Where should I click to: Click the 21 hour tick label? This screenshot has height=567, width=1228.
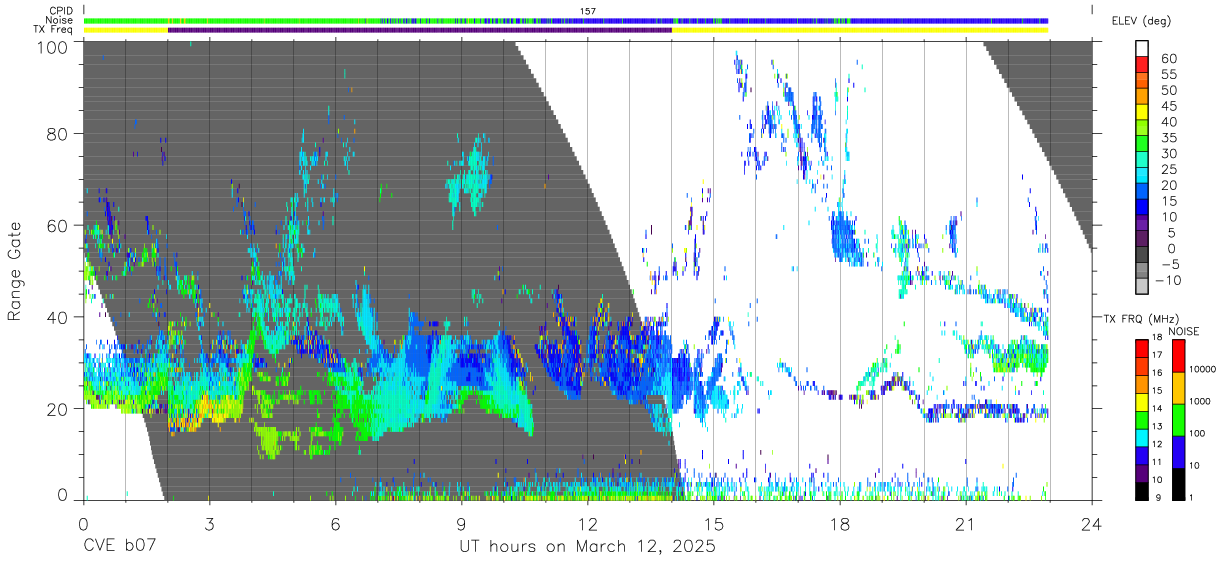[966, 525]
